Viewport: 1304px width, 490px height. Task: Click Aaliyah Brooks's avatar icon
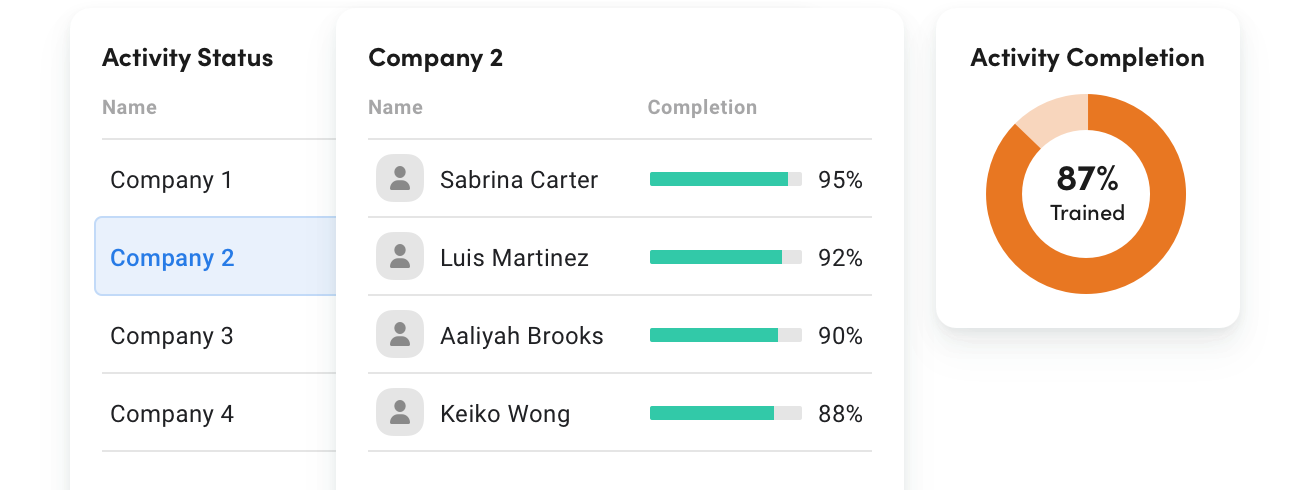tap(400, 335)
